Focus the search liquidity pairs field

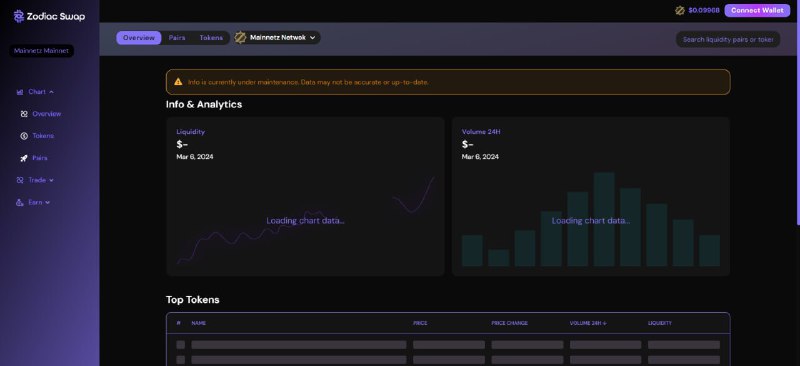coord(728,39)
